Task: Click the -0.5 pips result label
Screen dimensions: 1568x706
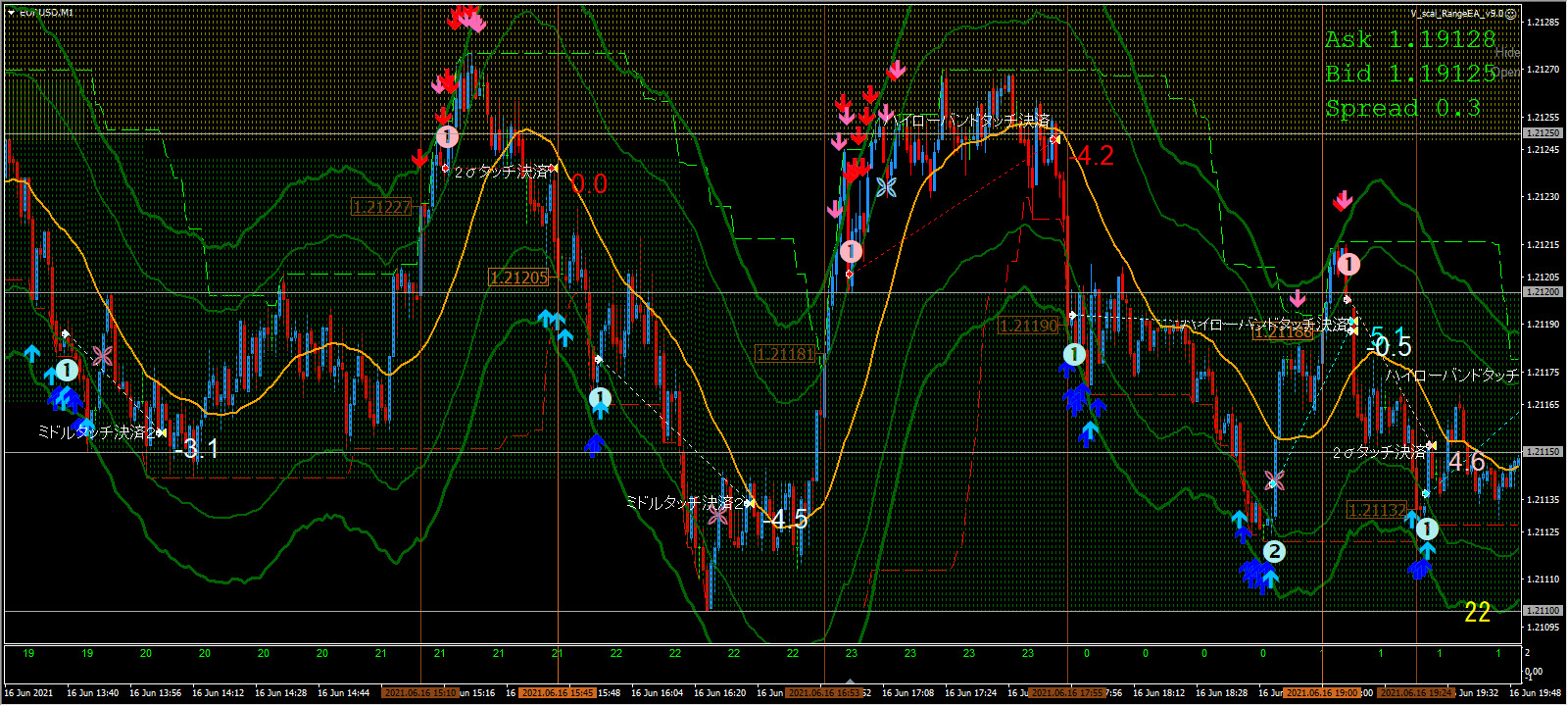Action: 1390,346
